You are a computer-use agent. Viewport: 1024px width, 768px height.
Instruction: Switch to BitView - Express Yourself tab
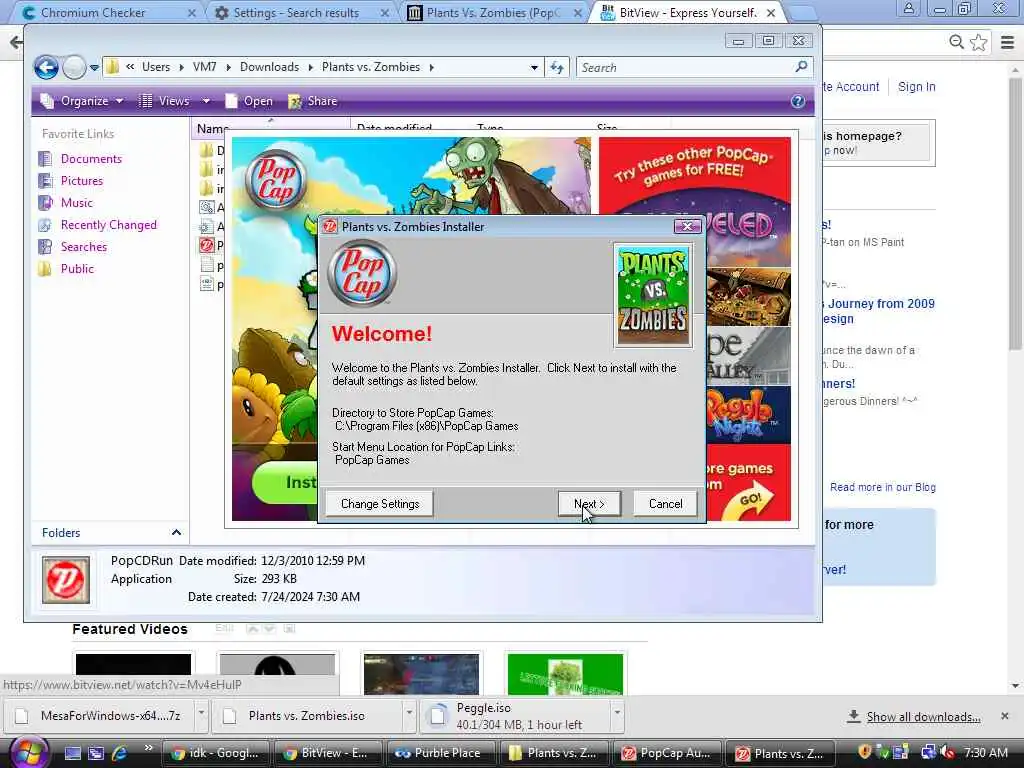686,12
